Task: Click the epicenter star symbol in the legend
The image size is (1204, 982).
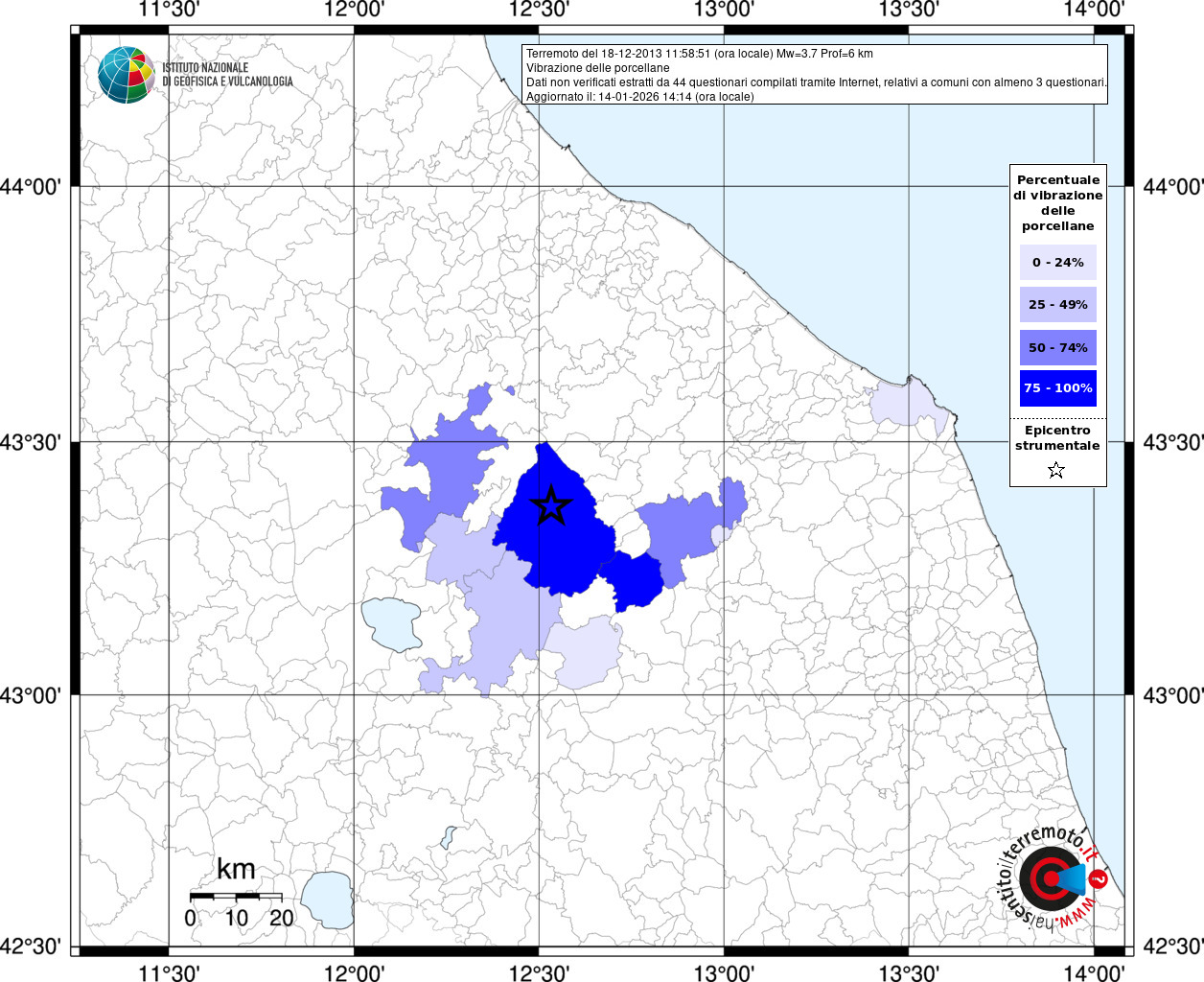Action: (x=1056, y=470)
